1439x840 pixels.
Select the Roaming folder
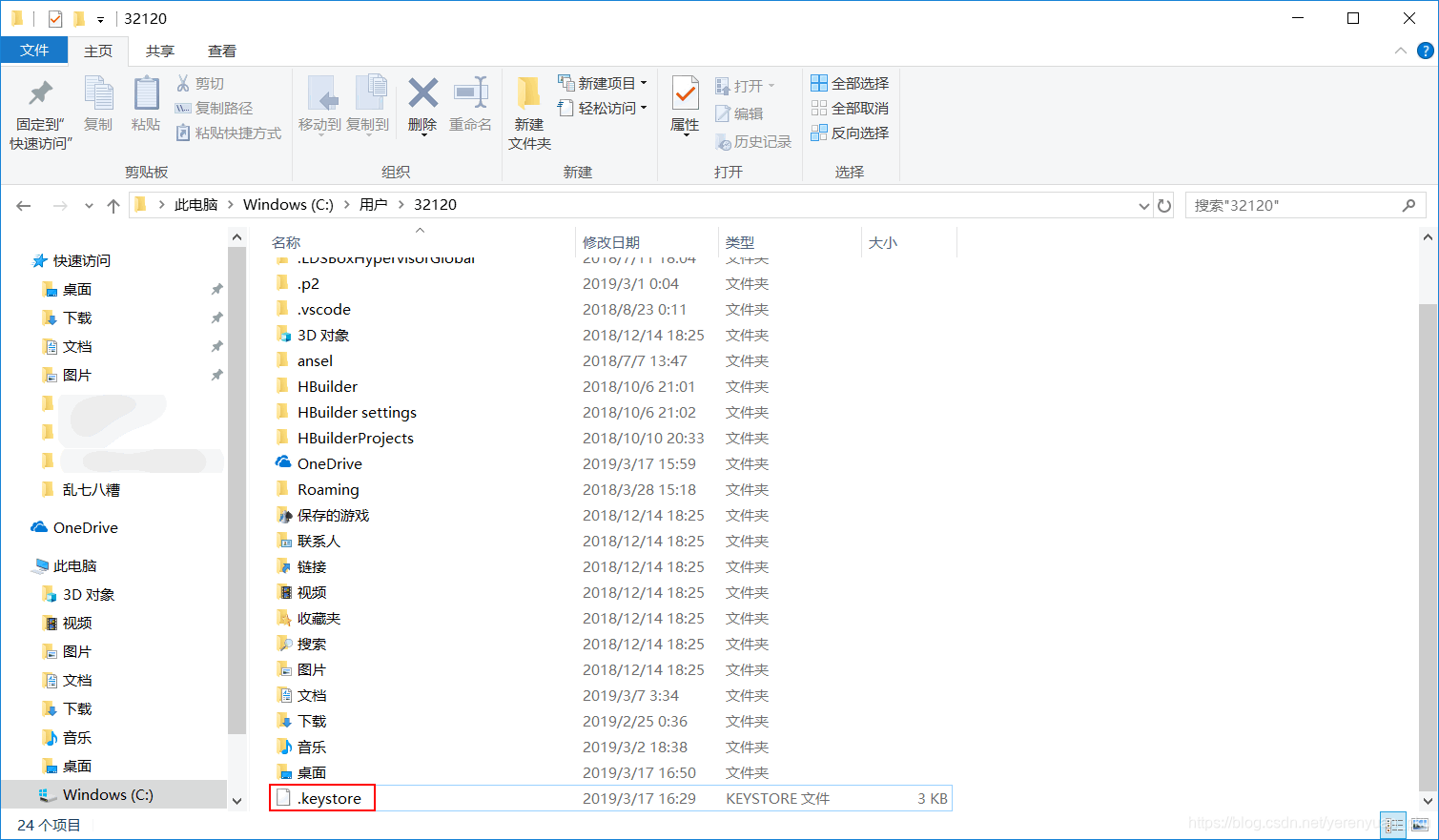[328, 489]
